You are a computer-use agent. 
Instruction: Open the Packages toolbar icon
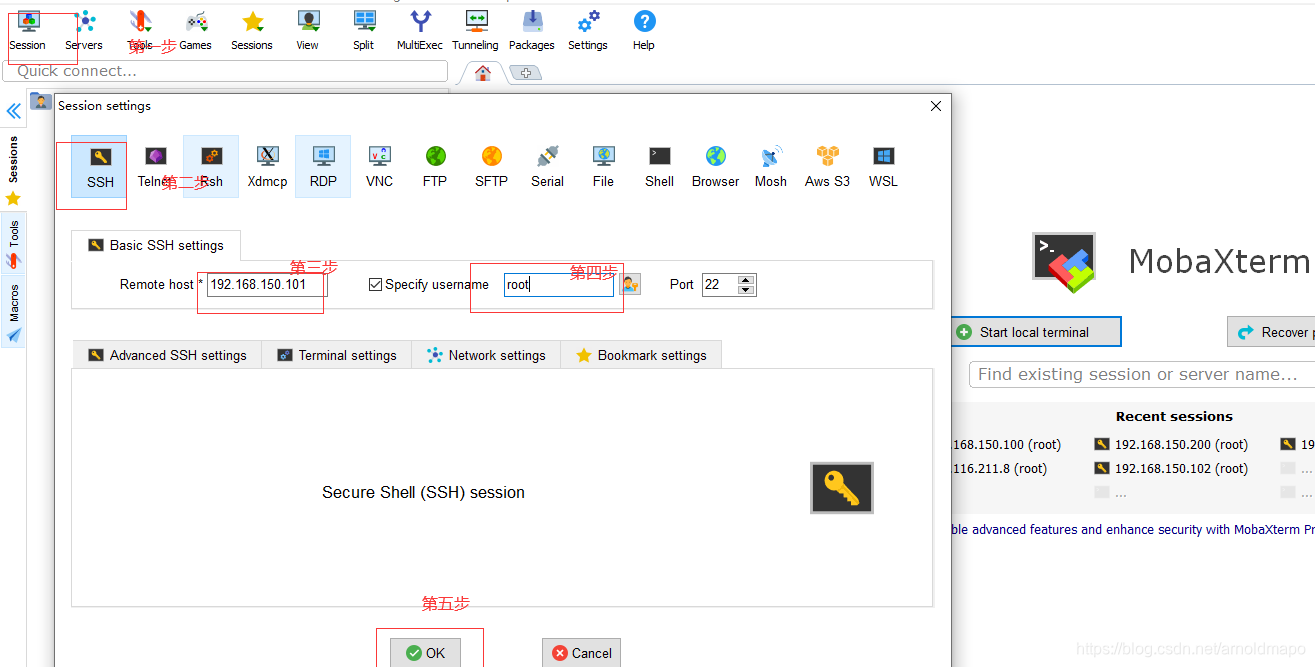(x=532, y=31)
